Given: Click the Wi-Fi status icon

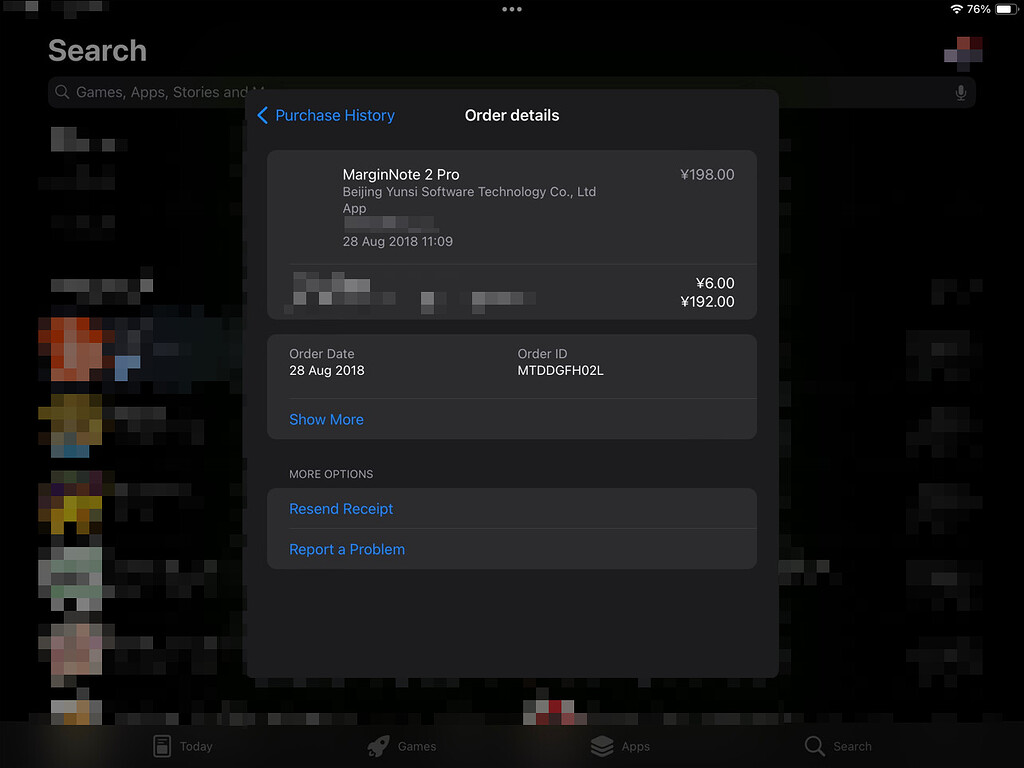Looking at the screenshot, I should point(956,9).
